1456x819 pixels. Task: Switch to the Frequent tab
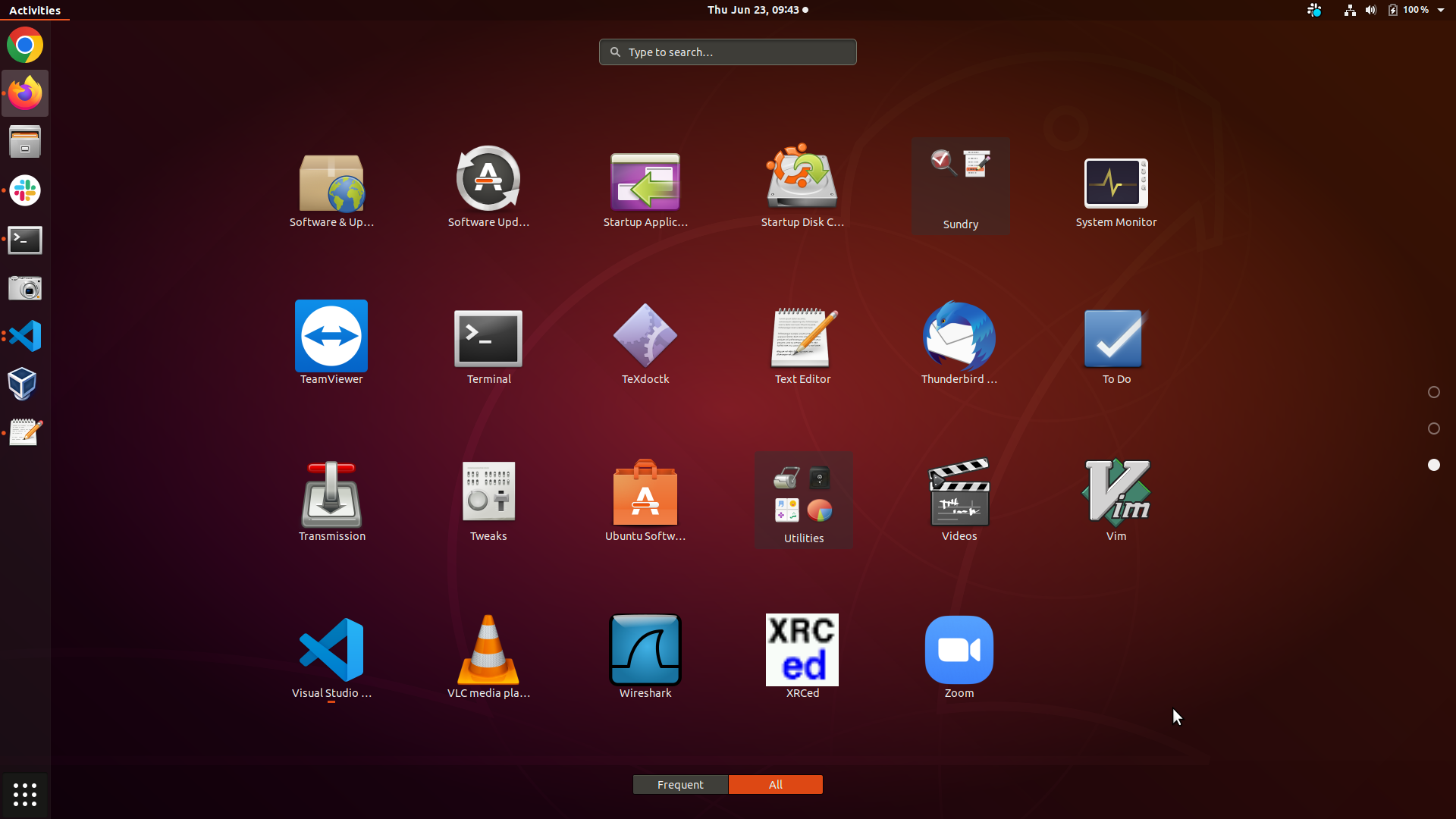tap(680, 785)
